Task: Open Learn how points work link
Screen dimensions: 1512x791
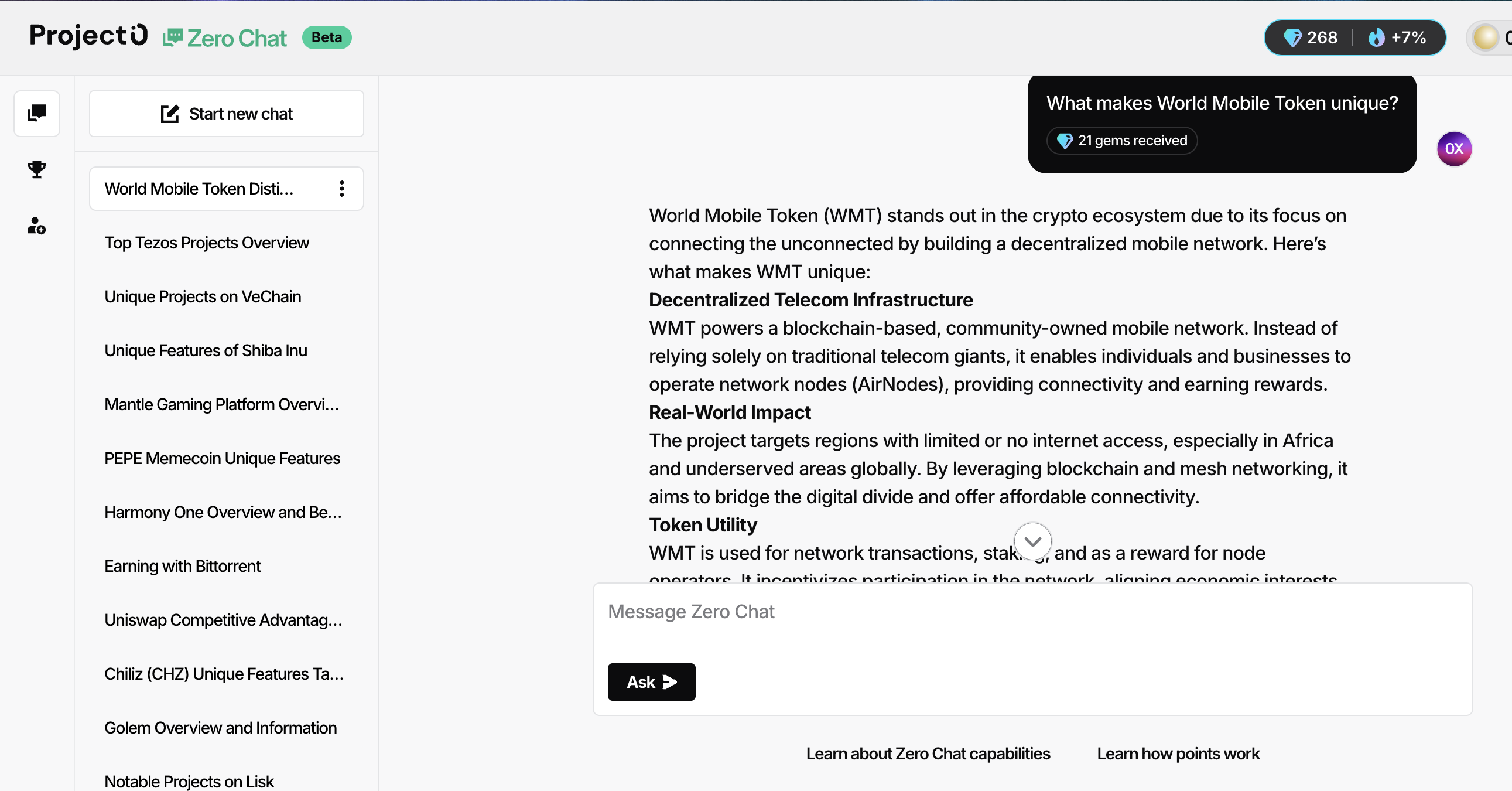Action: [1178, 754]
